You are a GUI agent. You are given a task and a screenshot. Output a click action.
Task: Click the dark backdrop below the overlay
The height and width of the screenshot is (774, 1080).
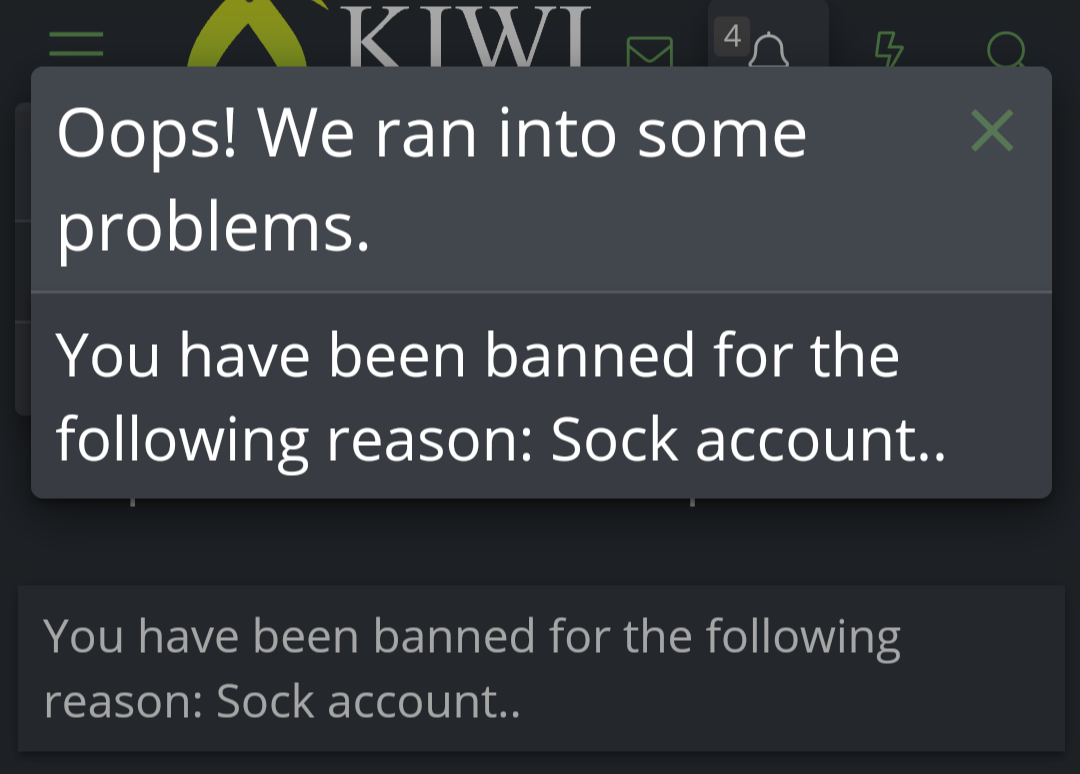pos(540,542)
